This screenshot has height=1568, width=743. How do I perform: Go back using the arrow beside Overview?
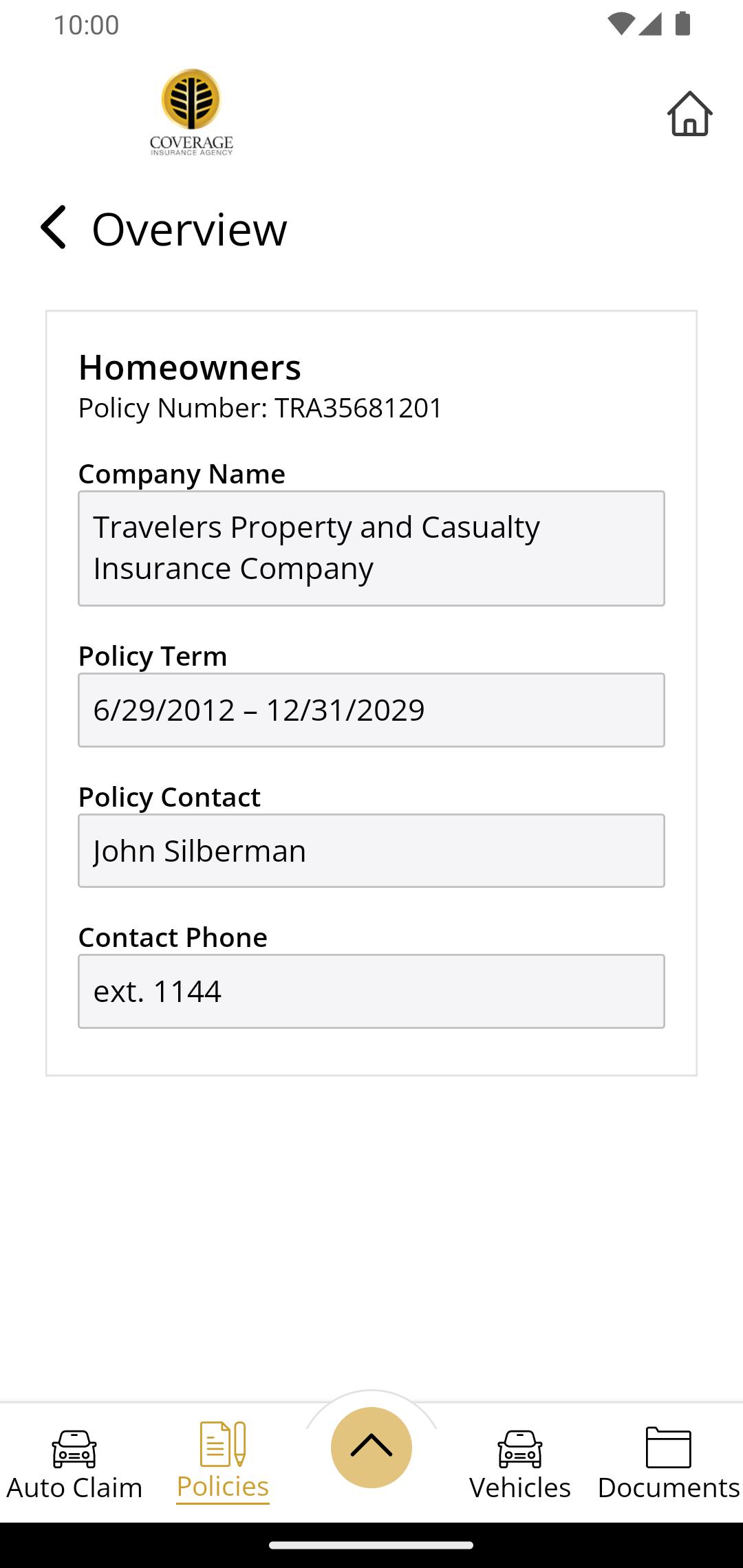coord(54,227)
